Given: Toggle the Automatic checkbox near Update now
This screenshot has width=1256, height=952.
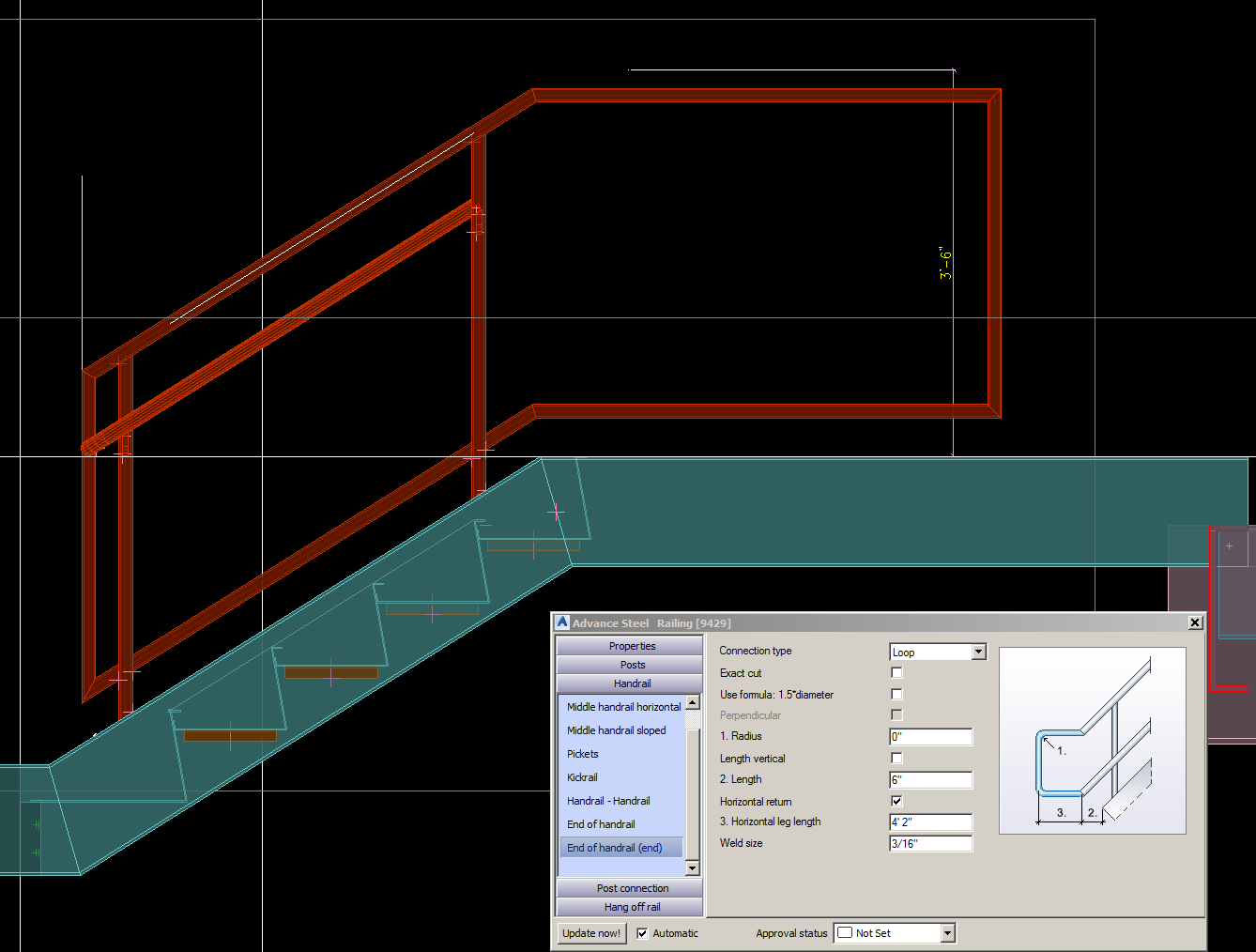Looking at the screenshot, I should click(x=642, y=933).
